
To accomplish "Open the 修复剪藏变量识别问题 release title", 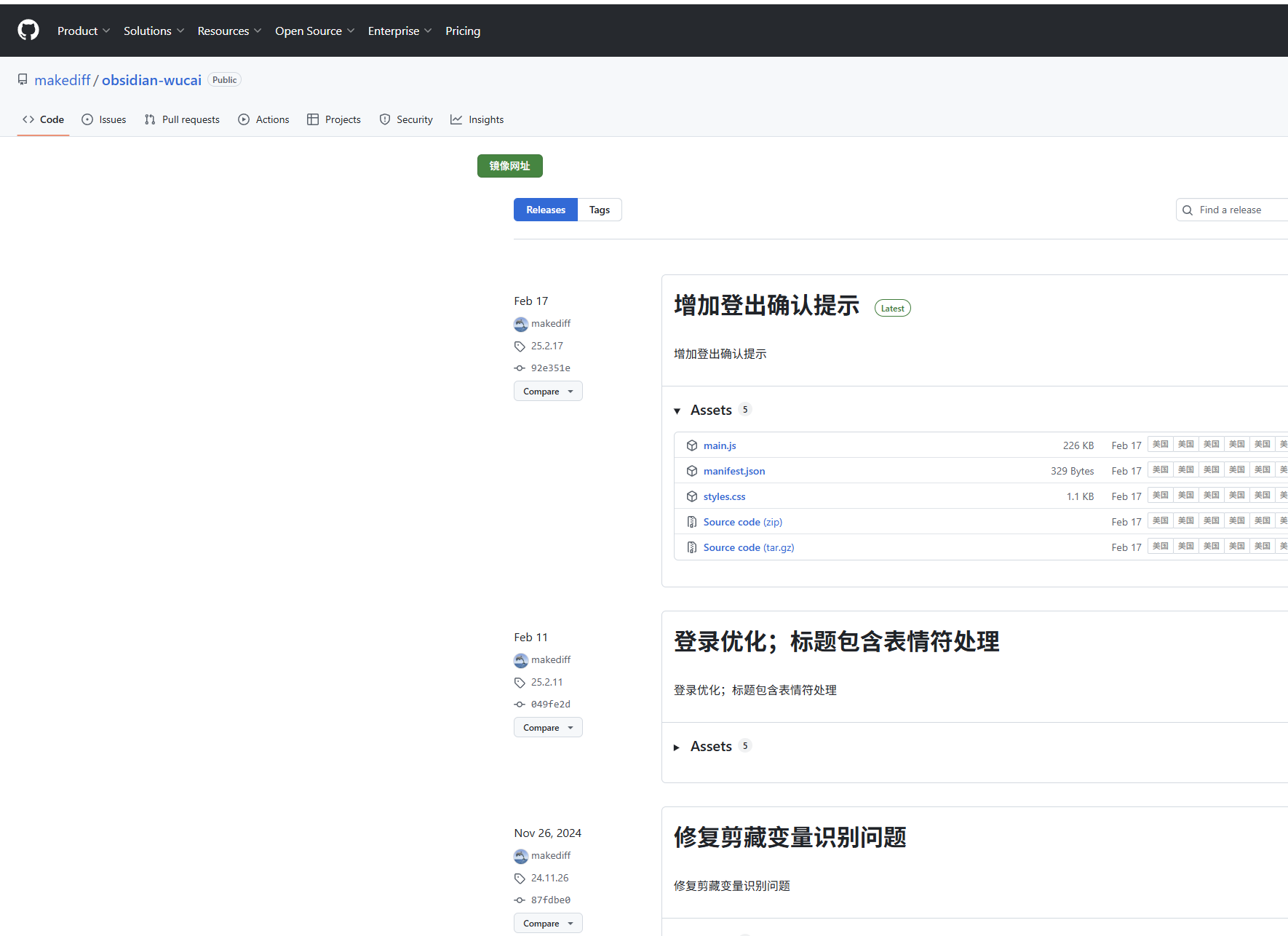I will (x=790, y=837).
